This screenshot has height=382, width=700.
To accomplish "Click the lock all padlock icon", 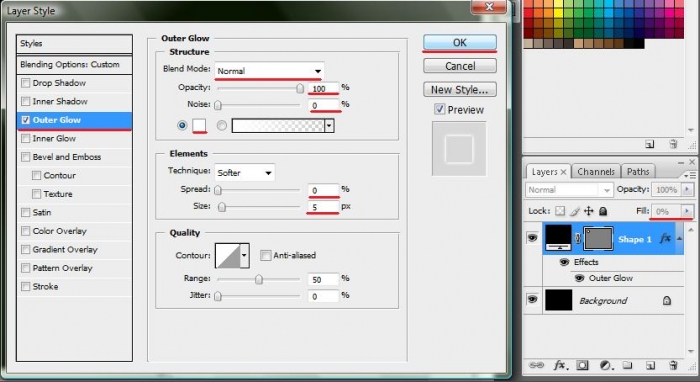I will (x=603, y=211).
